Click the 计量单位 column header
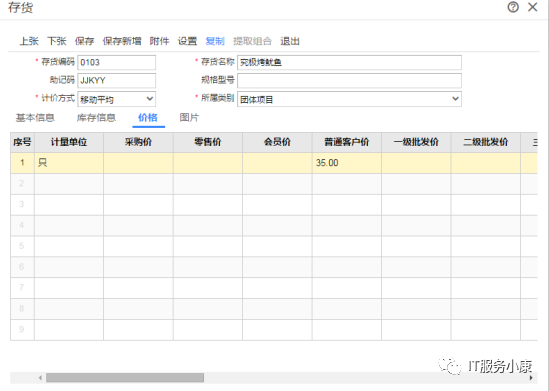The width and height of the screenshot is (549, 391). click(69, 142)
